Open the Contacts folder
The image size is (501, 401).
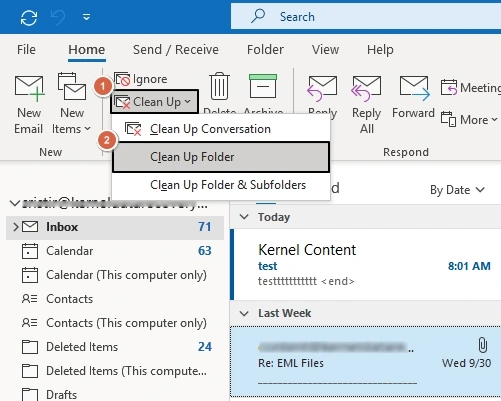click(x=115, y=299)
